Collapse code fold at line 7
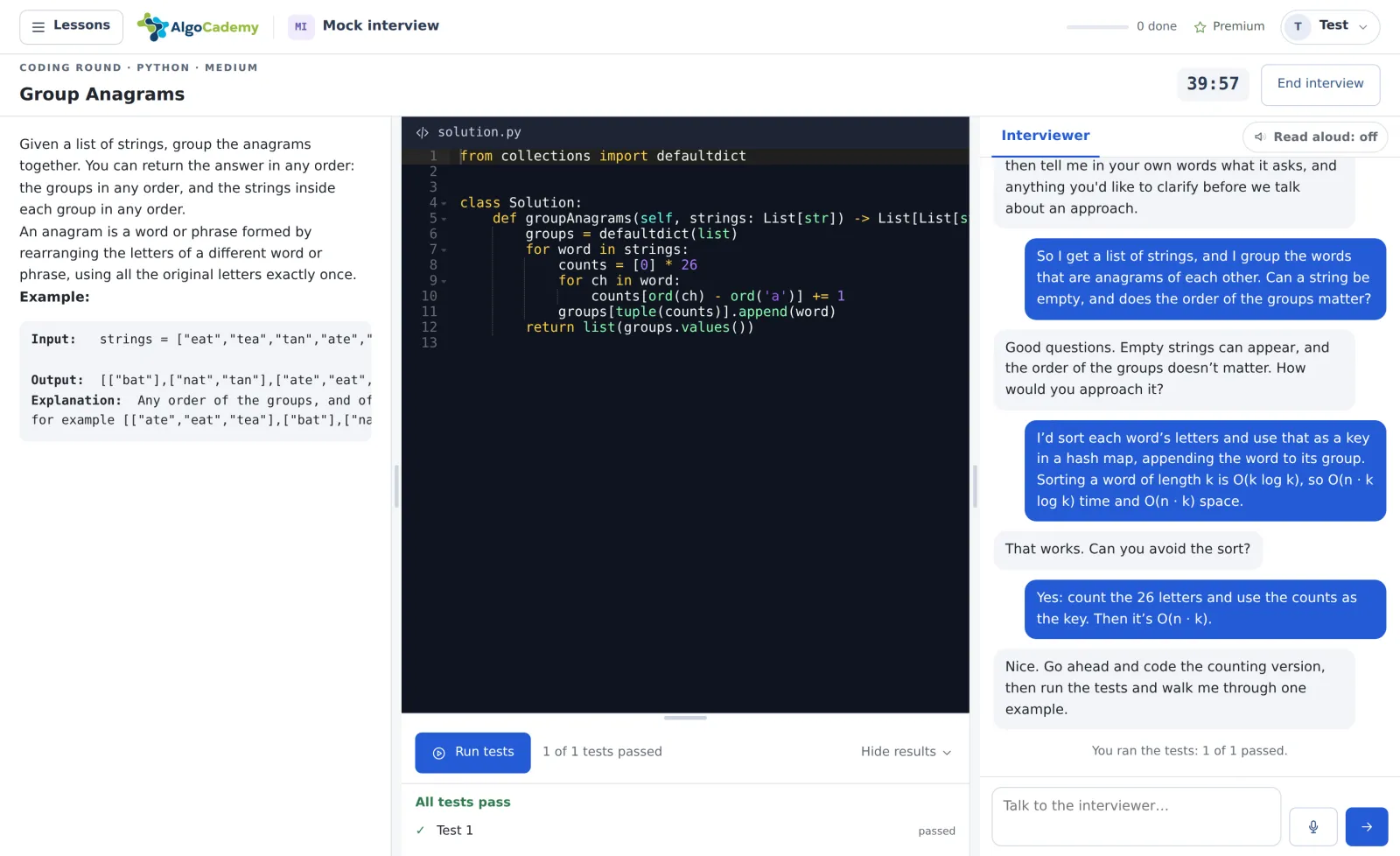 click(444, 249)
